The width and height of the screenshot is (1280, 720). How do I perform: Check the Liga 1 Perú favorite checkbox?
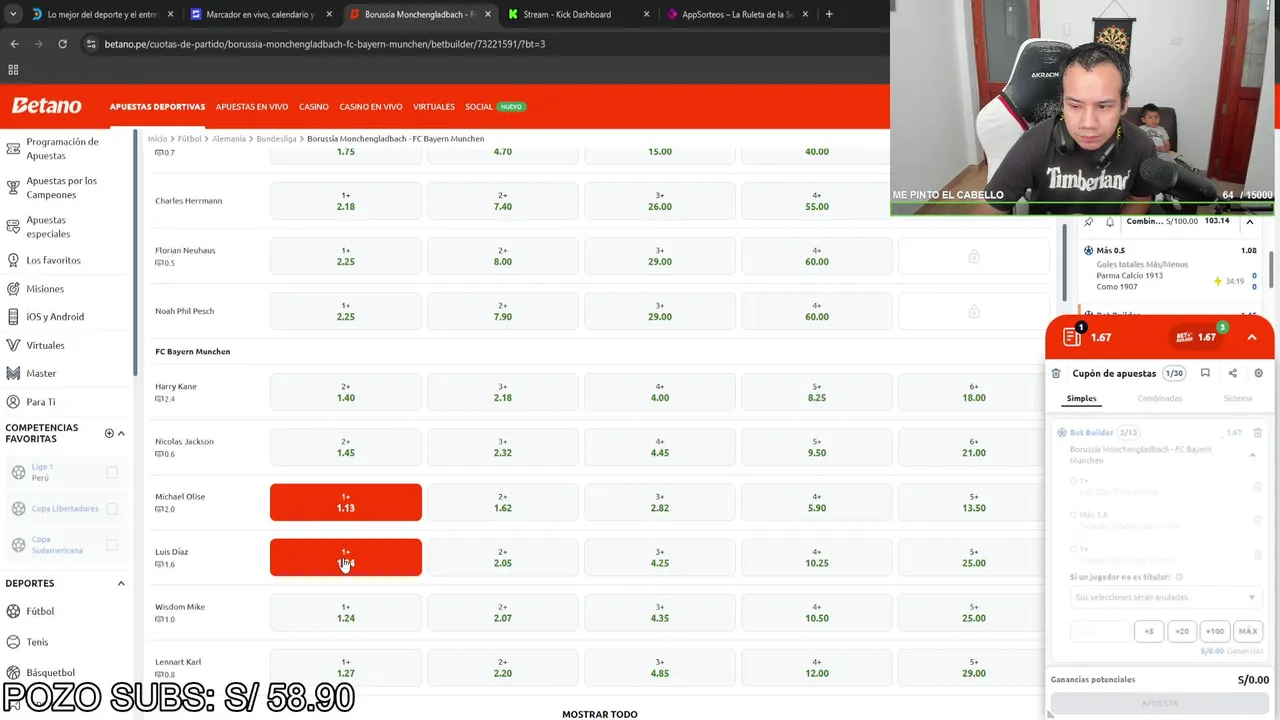[112, 472]
